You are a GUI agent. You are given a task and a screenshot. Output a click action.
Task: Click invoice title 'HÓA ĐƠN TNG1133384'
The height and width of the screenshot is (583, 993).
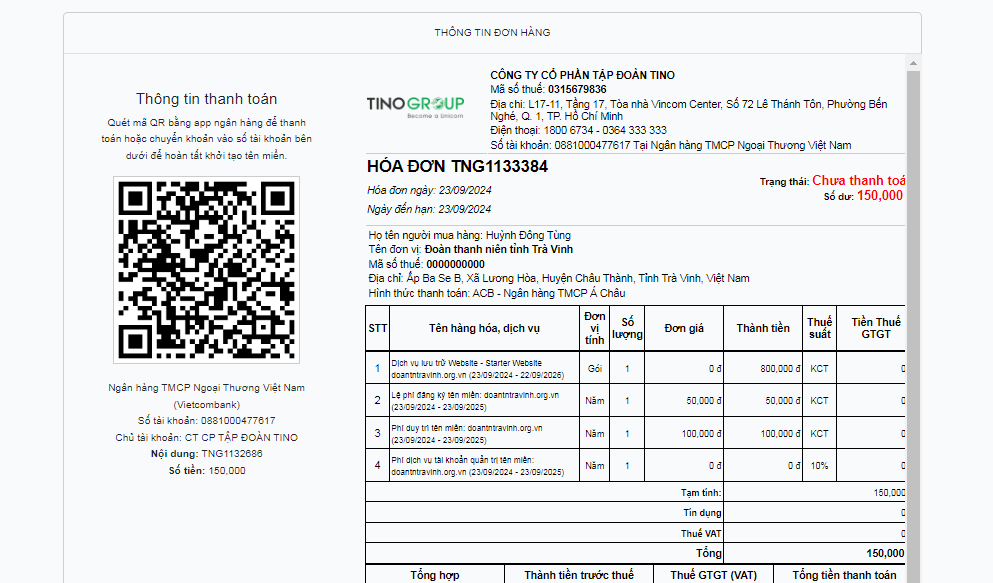[x=457, y=166]
